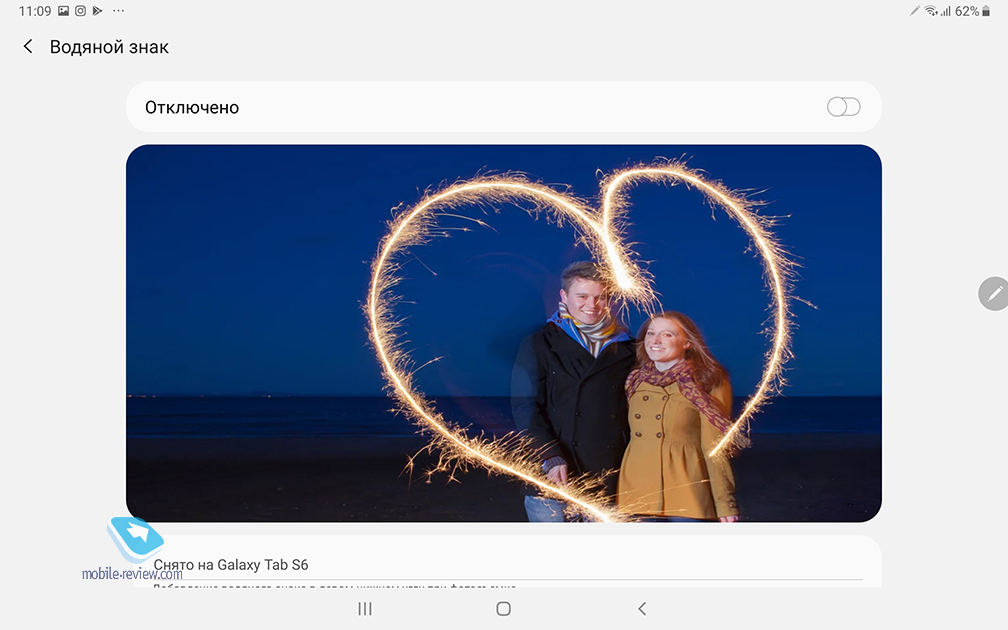Toggle the Отключено watermark switch
The height and width of the screenshot is (630, 1008).
[843, 107]
